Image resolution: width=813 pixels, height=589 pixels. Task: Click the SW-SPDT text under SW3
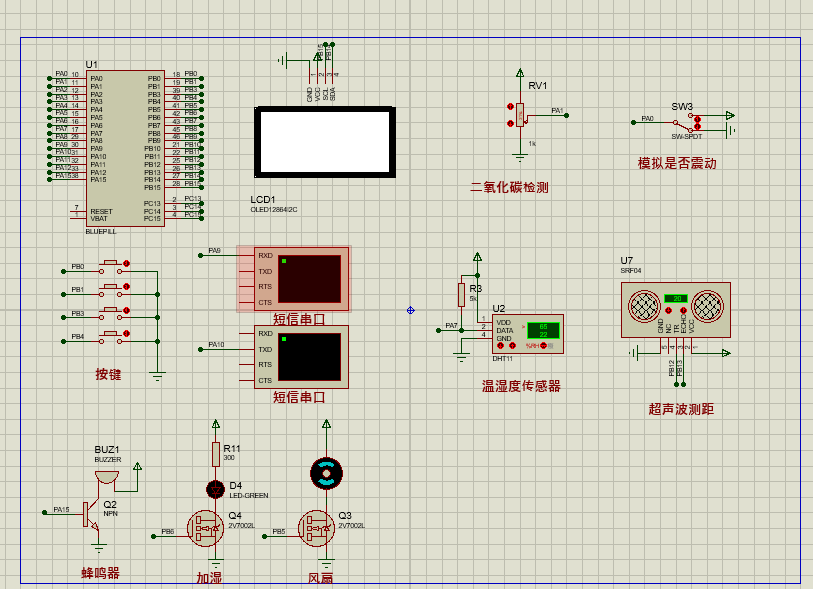tap(686, 136)
